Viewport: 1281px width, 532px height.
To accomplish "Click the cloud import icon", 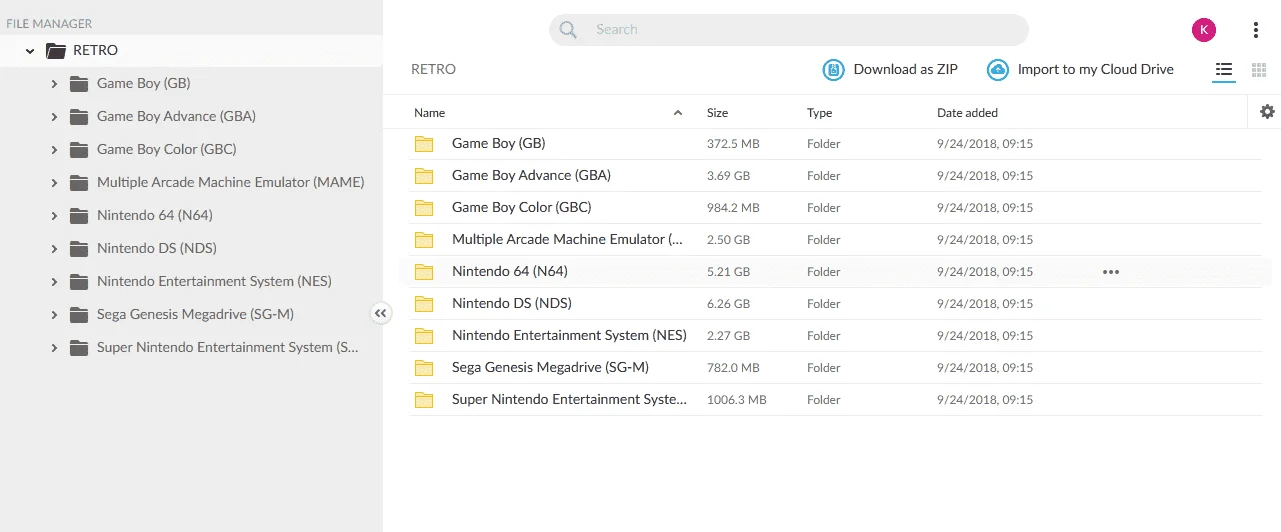I will 997,70.
